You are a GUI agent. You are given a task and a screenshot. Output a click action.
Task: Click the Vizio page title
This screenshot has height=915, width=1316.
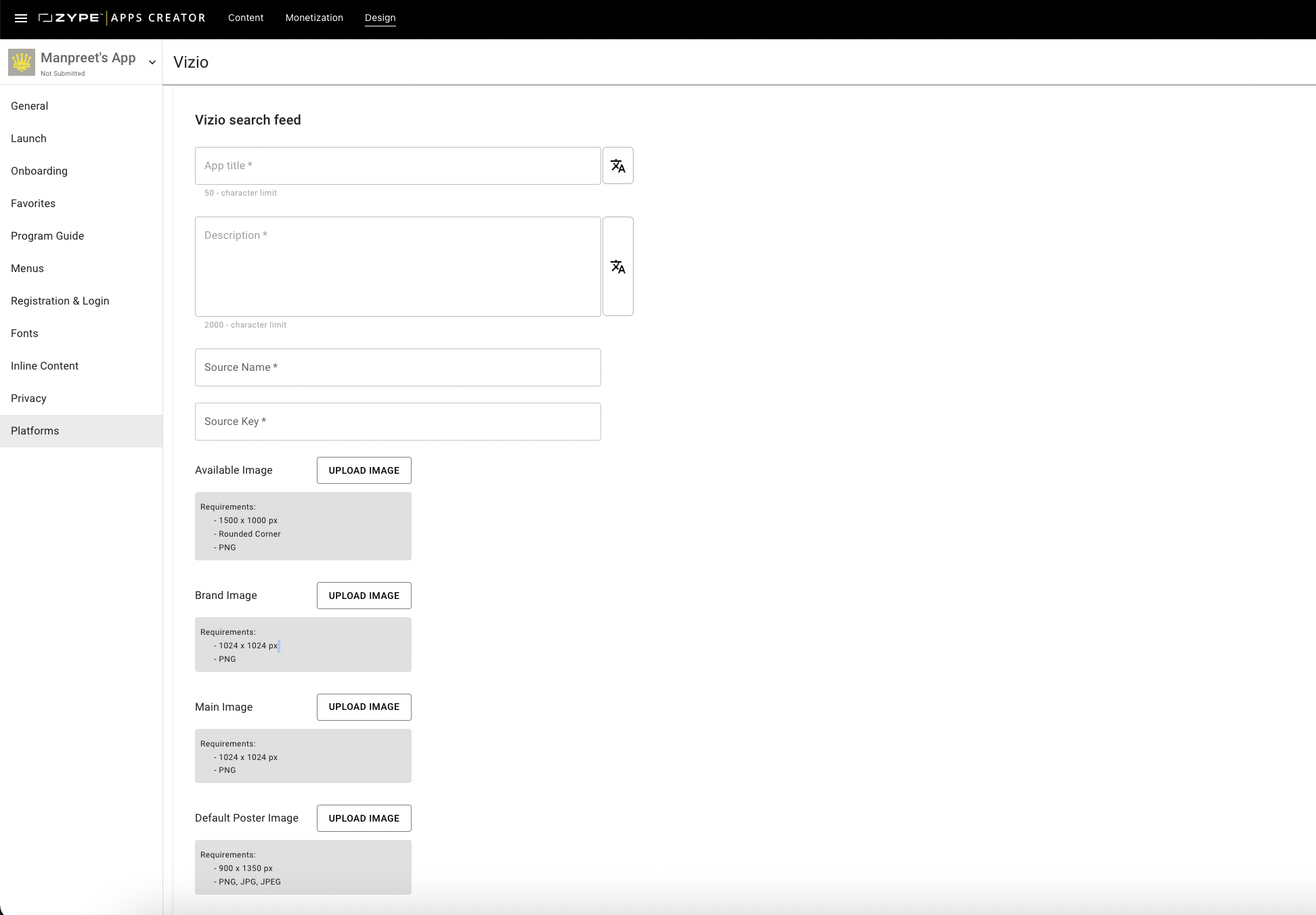click(191, 62)
